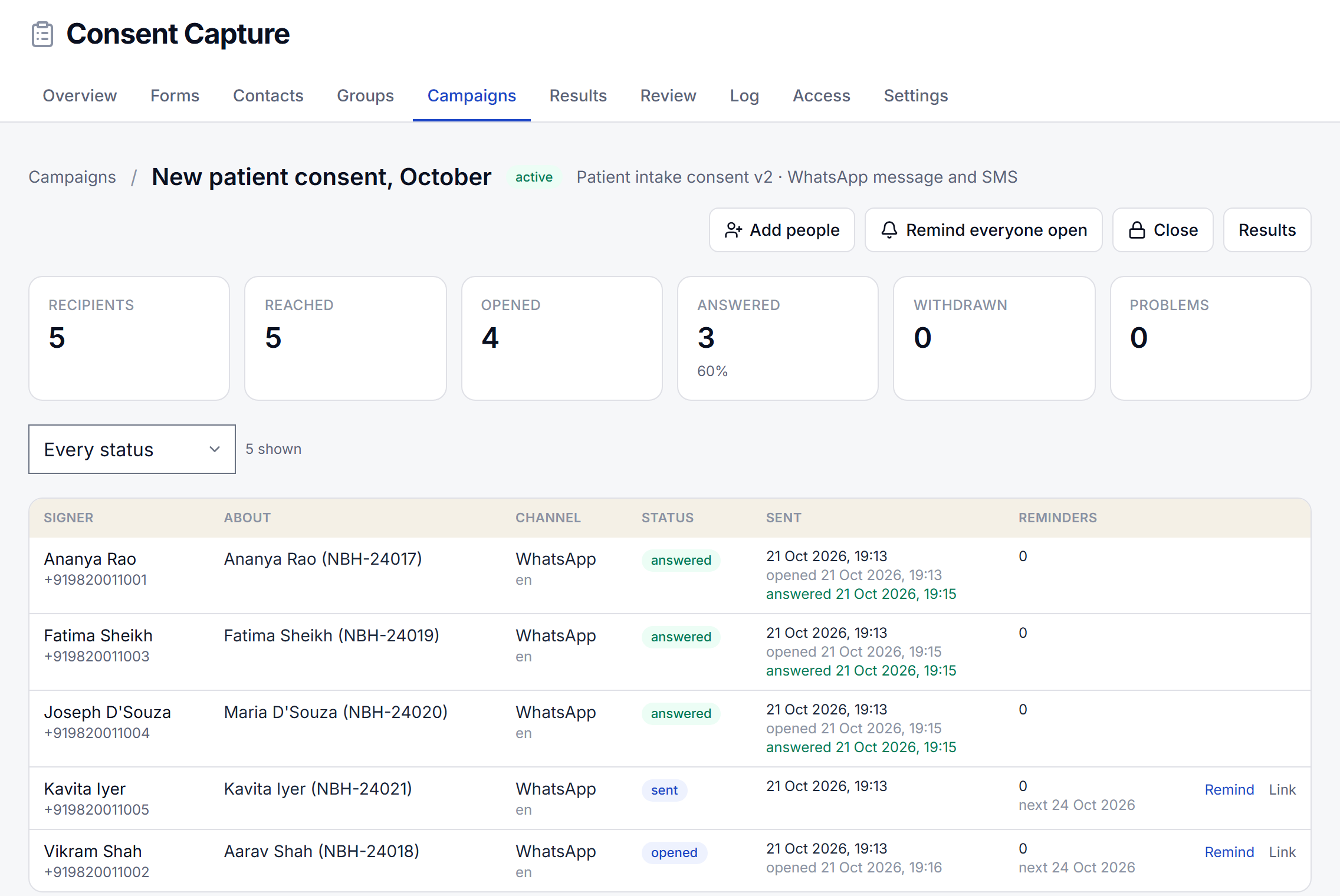
Task: Click Ananya Rao (NBH-24017) cell
Action: [323, 559]
